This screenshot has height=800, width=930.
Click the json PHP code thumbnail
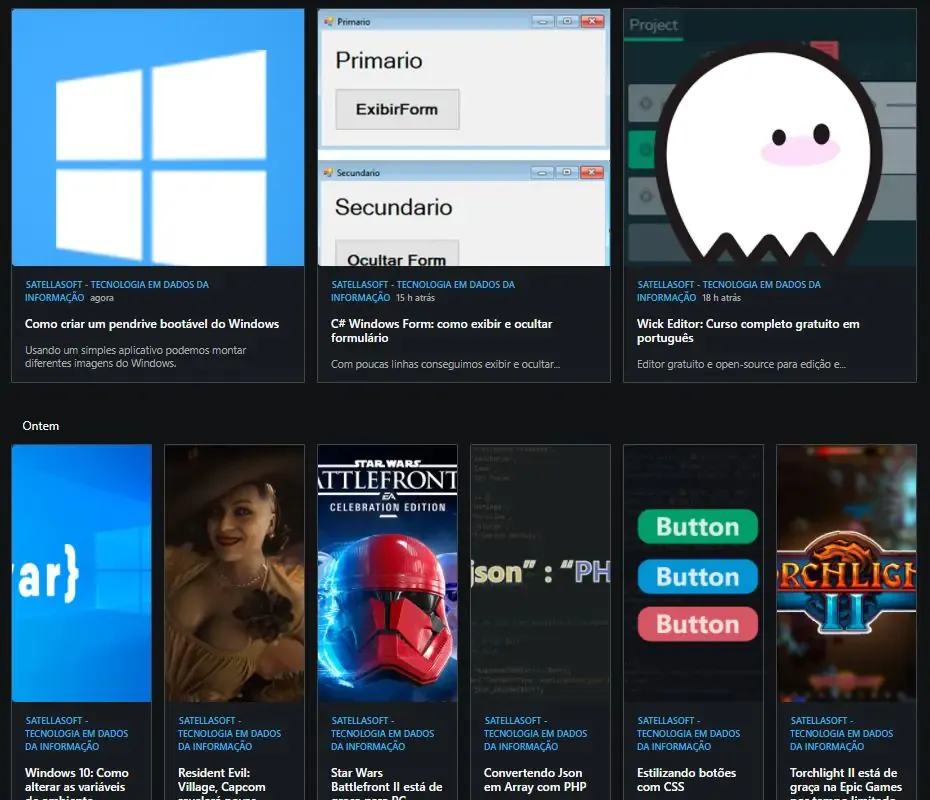click(x=540, y=573)
